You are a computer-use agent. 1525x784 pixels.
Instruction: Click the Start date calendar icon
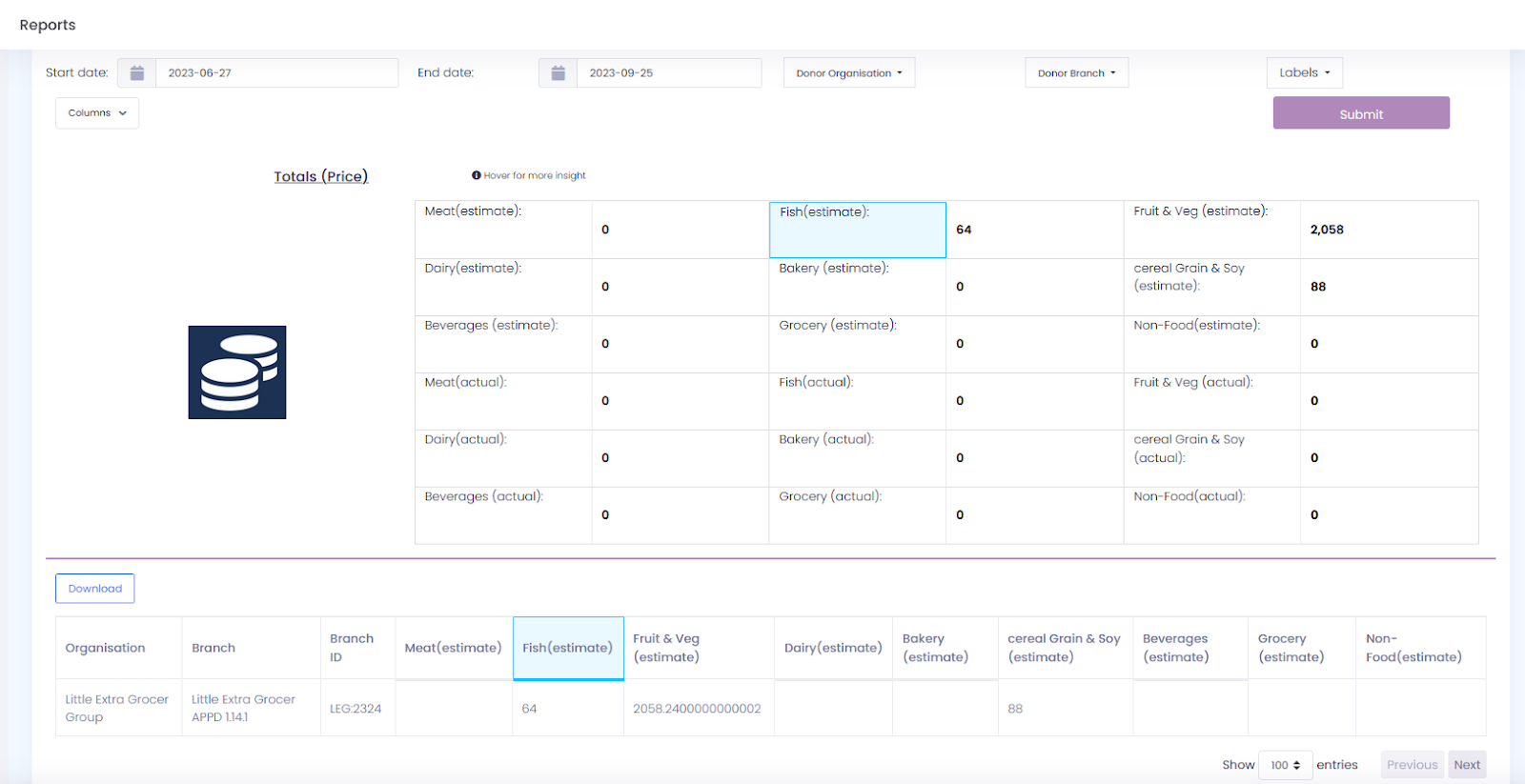[136, 73]
